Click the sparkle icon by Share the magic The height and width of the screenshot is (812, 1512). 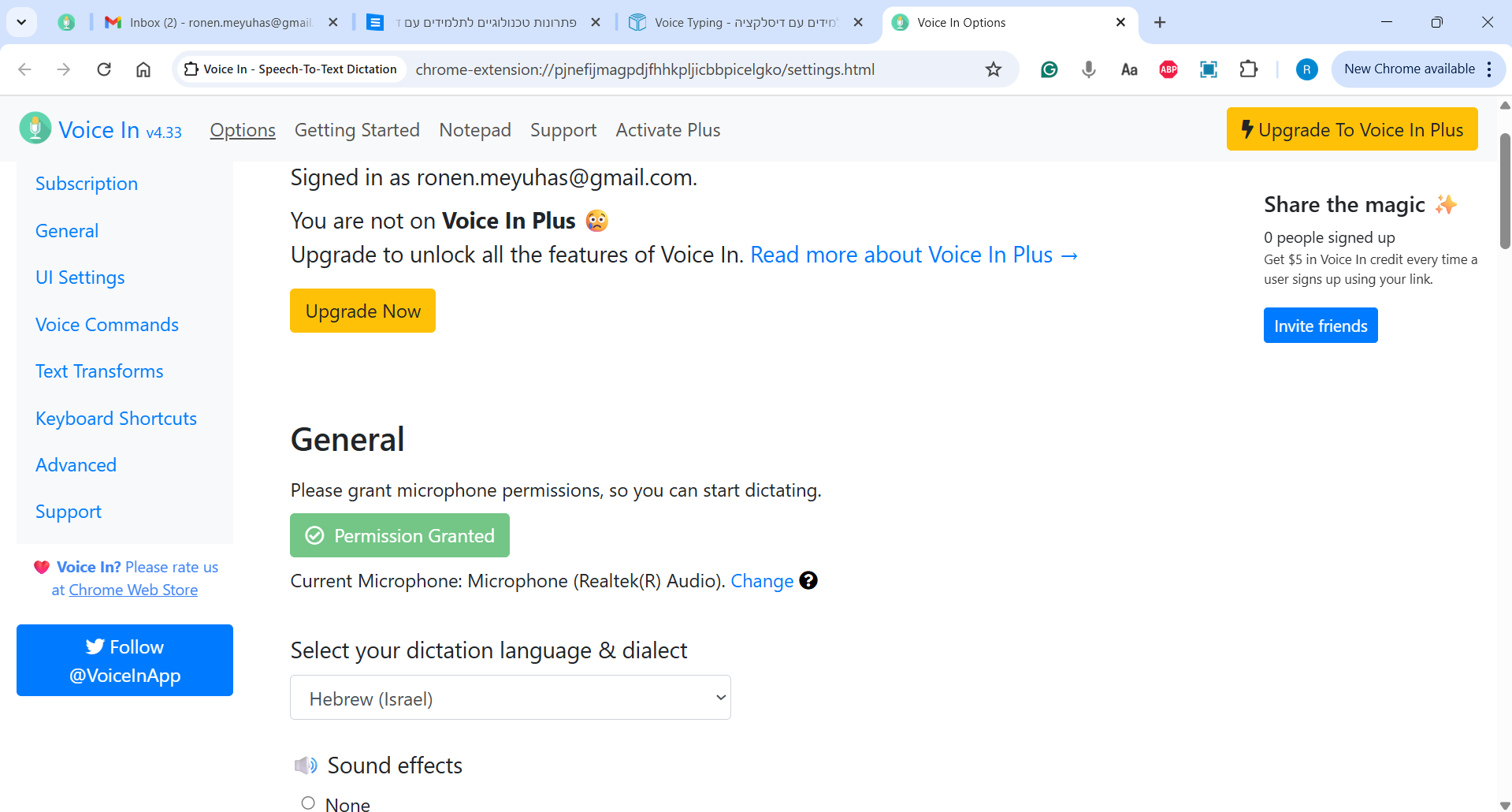point(1446,204)
